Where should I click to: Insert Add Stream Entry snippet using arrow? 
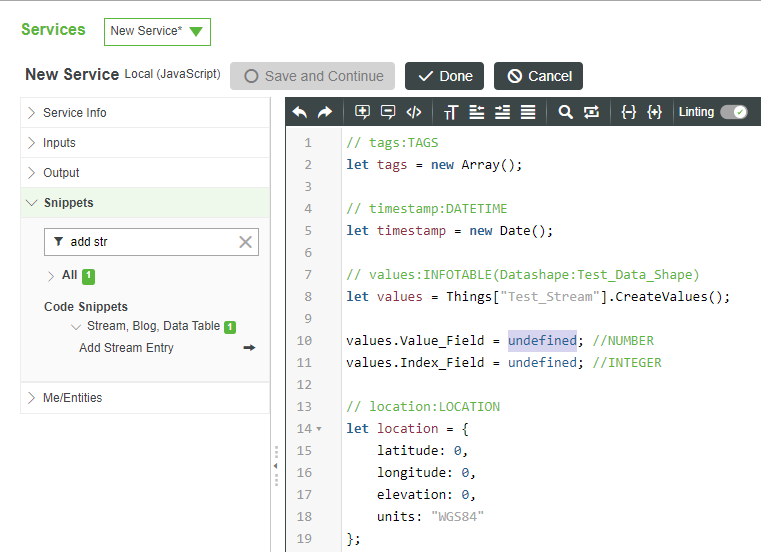(249, 348)
